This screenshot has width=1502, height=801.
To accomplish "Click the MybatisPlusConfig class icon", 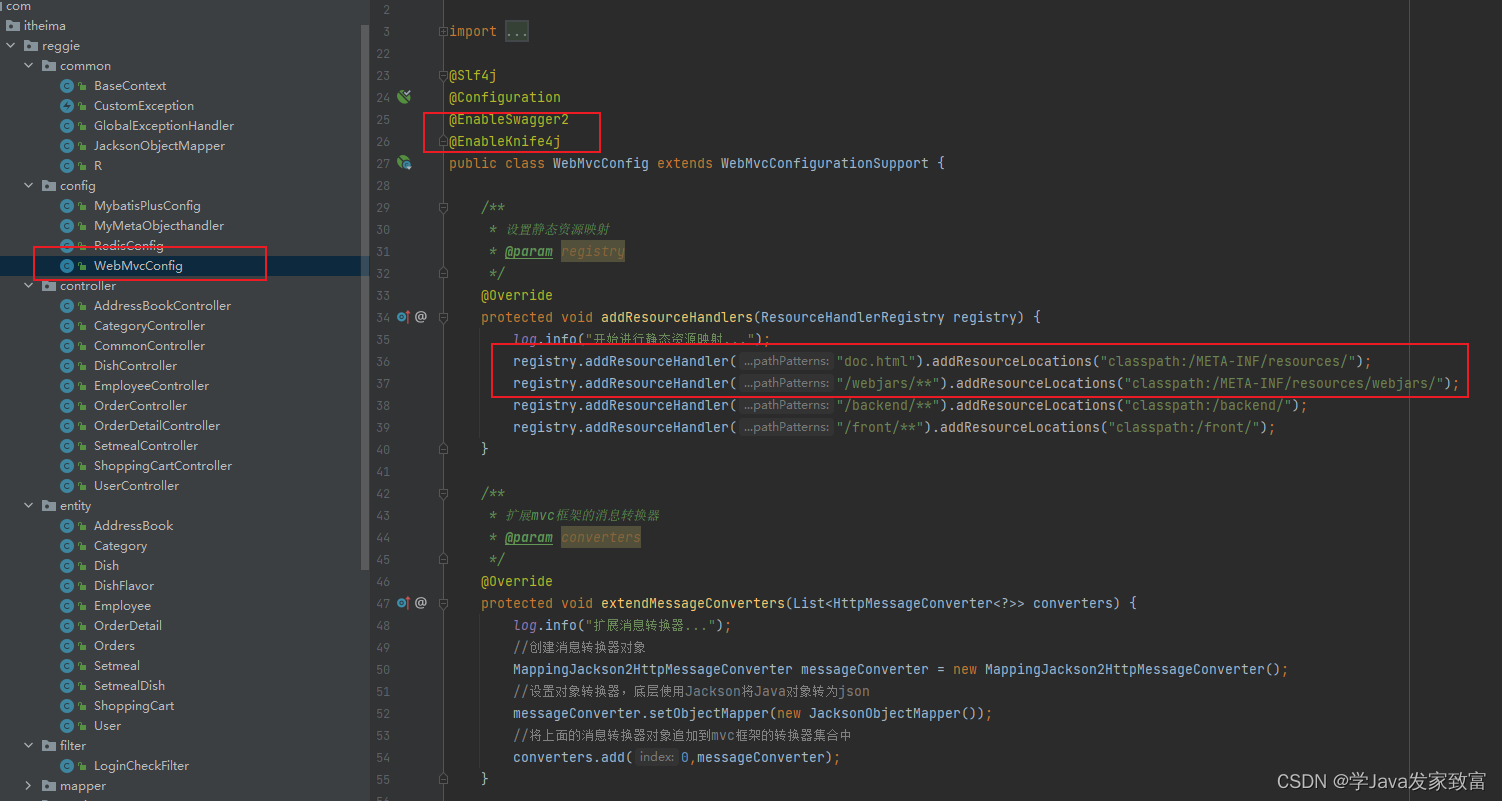I will point(67,206).
